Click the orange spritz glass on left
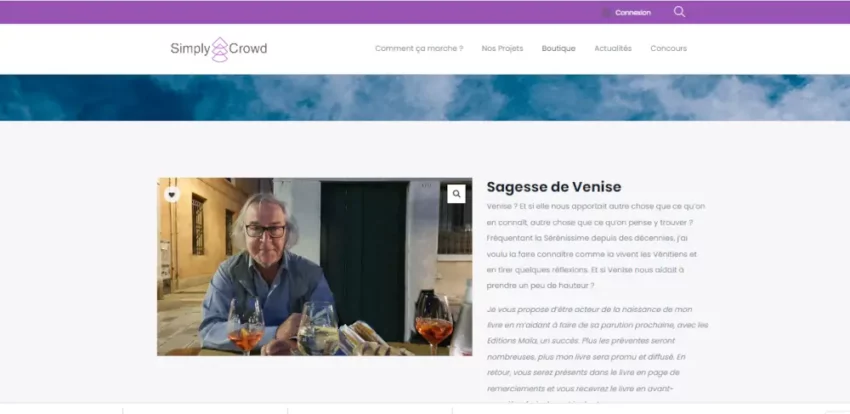Image resolution: width=850 pixels, height=414 pixels. coord(244,330)
